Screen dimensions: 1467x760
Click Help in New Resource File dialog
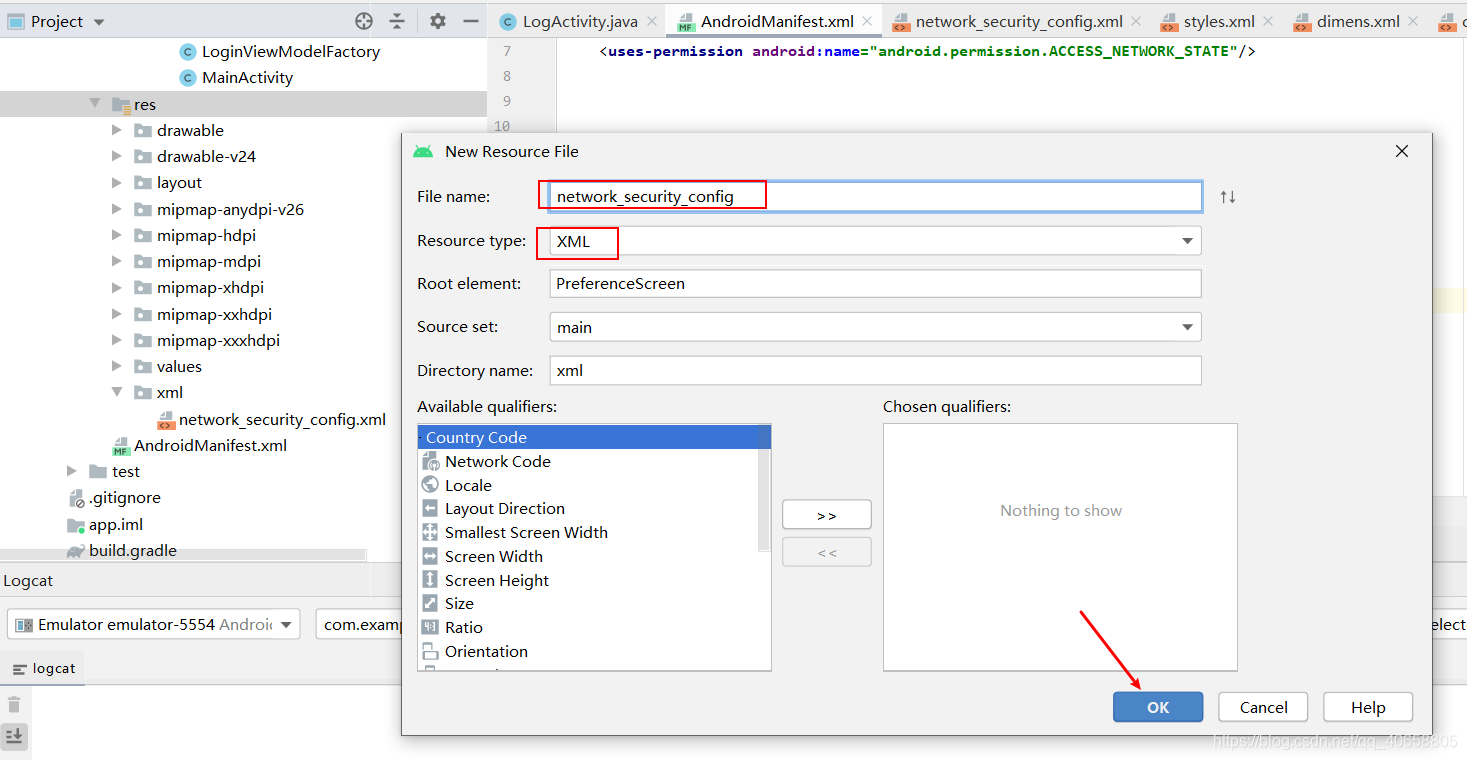[1368, 707]
